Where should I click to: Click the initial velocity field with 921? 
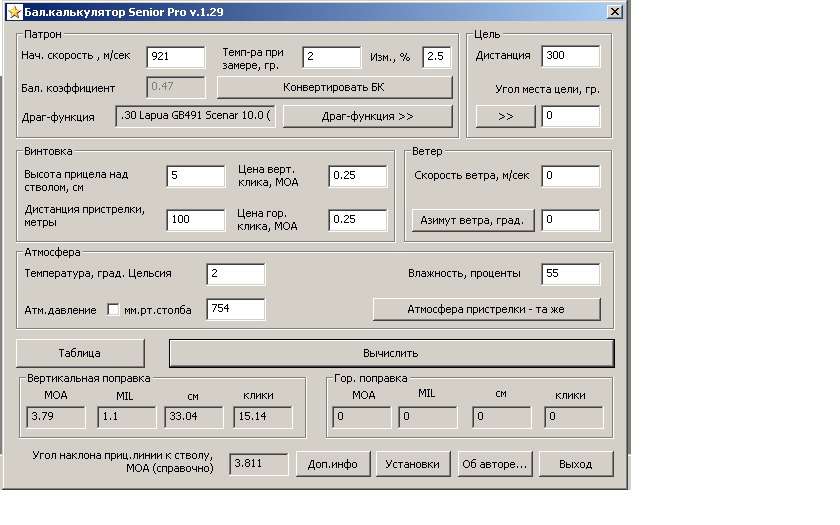[175, 57]
